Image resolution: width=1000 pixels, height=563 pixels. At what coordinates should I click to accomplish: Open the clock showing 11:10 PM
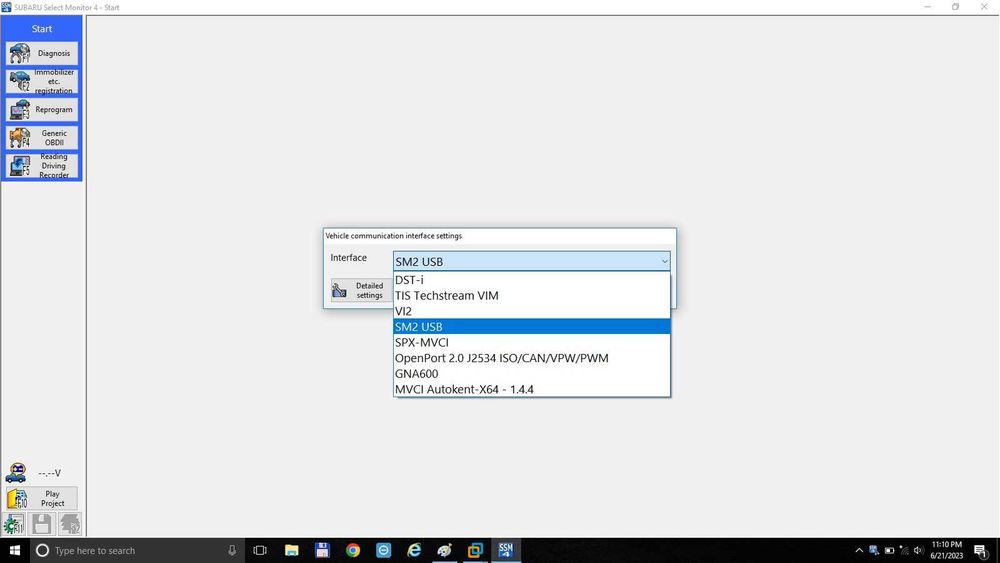coord(946,550)
